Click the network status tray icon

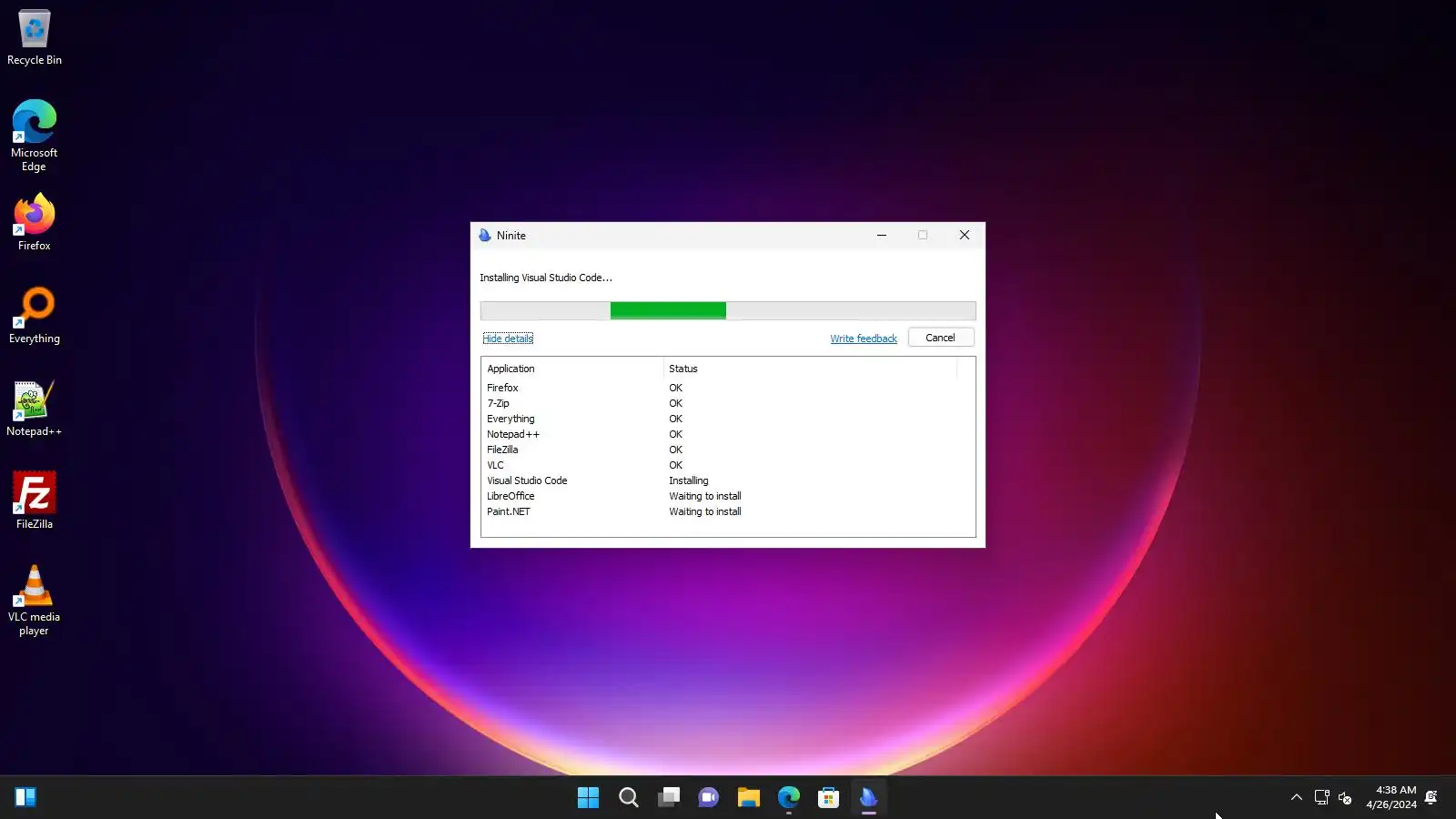pos(1321,798)
